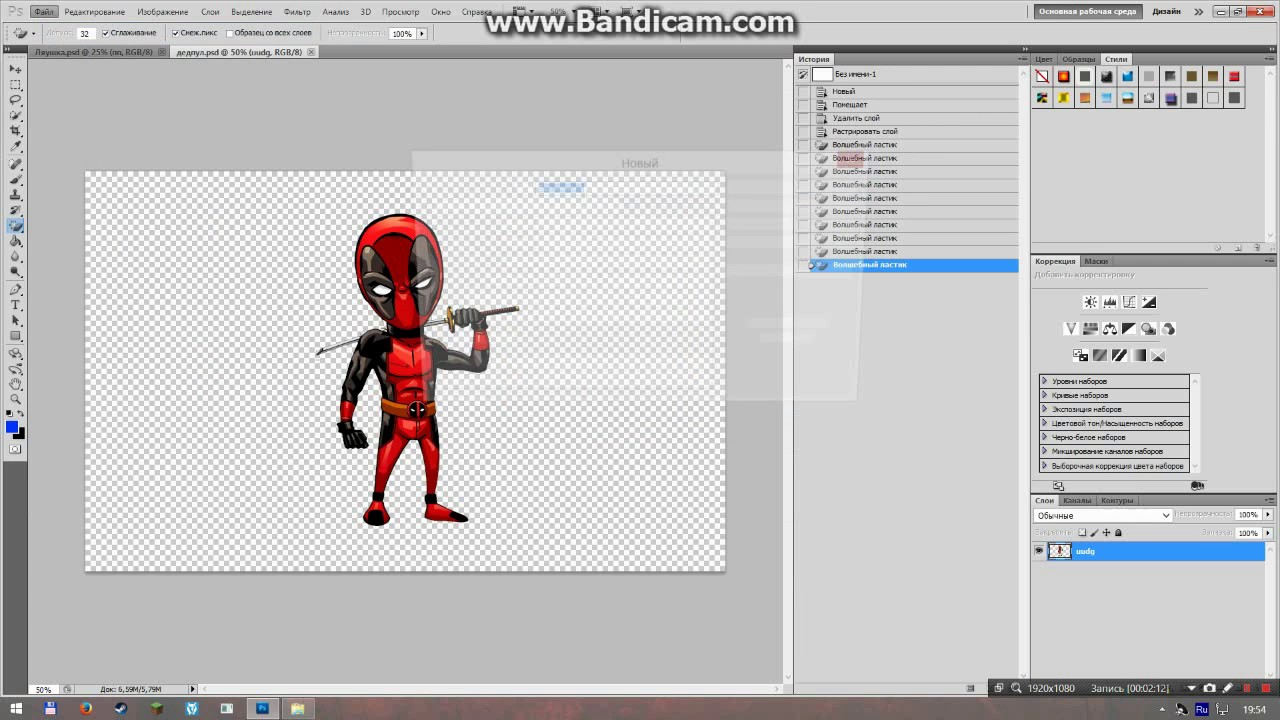The width and height of the screenshot is (1280, 720).
Task: Set history brush source for Без имени-1
Action: pos(803,74)
